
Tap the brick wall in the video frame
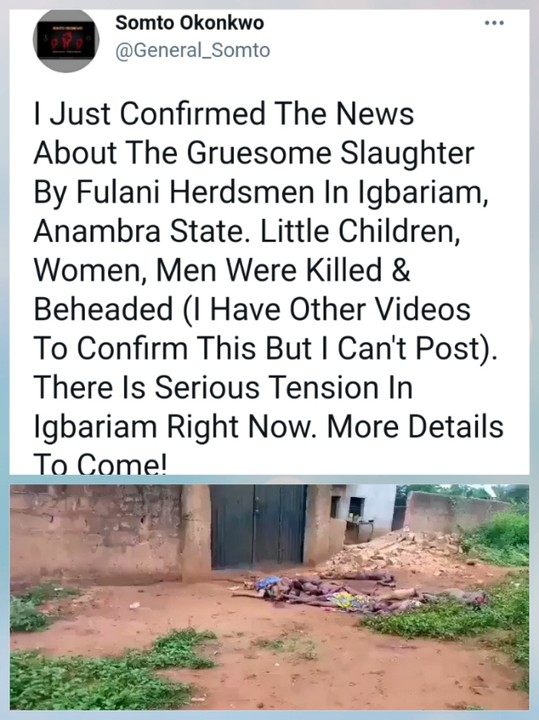95,534
